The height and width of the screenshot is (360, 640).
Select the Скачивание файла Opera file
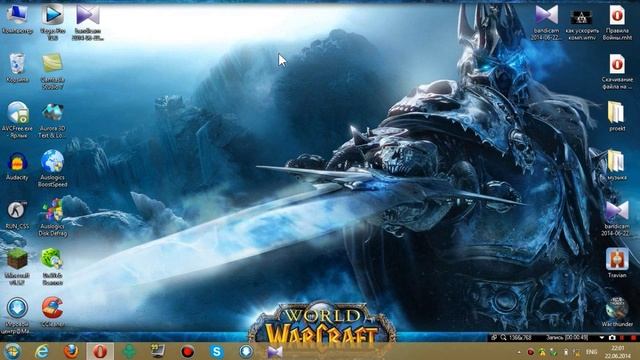617,71
